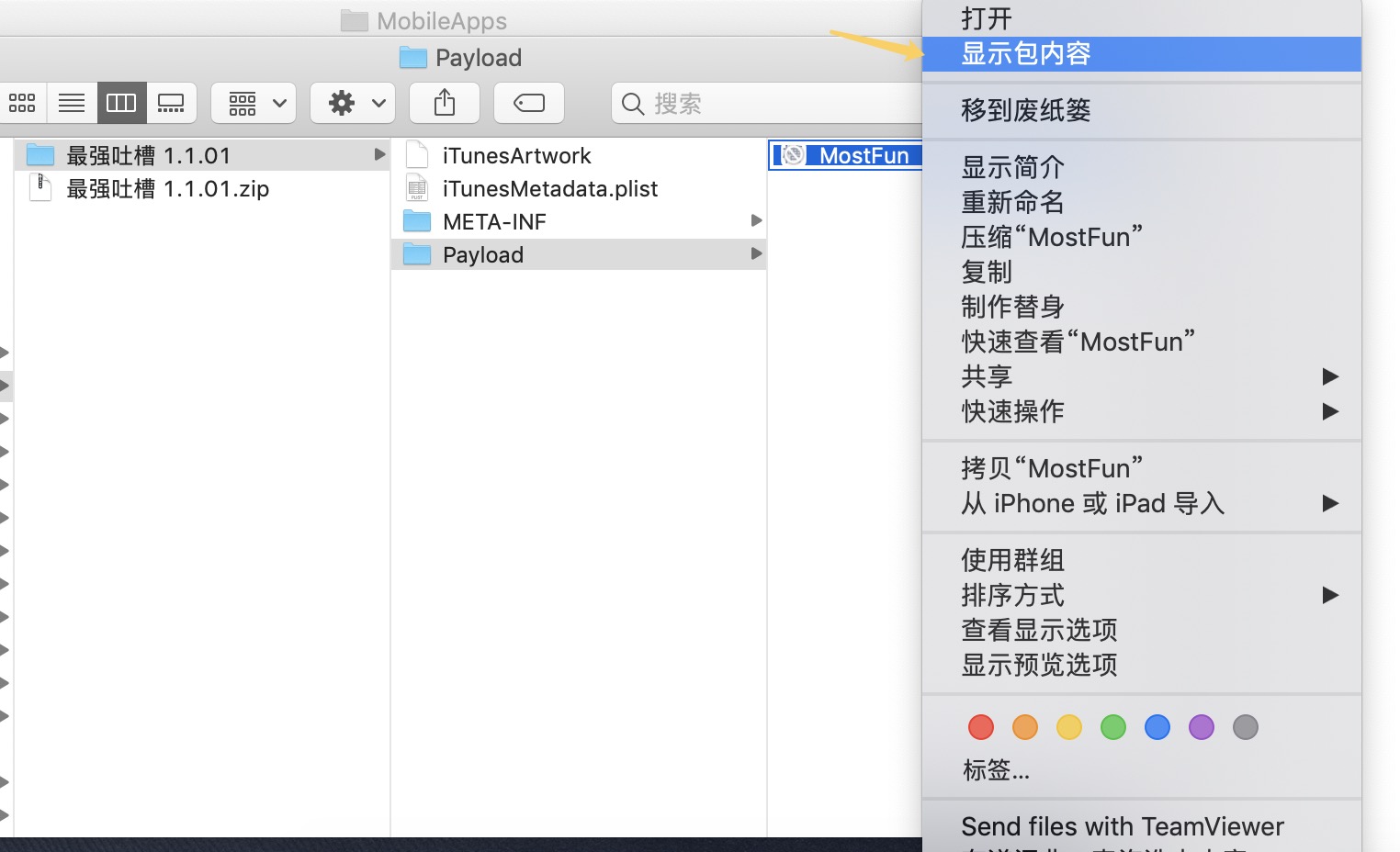Apply the green tag color
The width and height of the screenshot is (1400, 852).
click(1112, 726)
